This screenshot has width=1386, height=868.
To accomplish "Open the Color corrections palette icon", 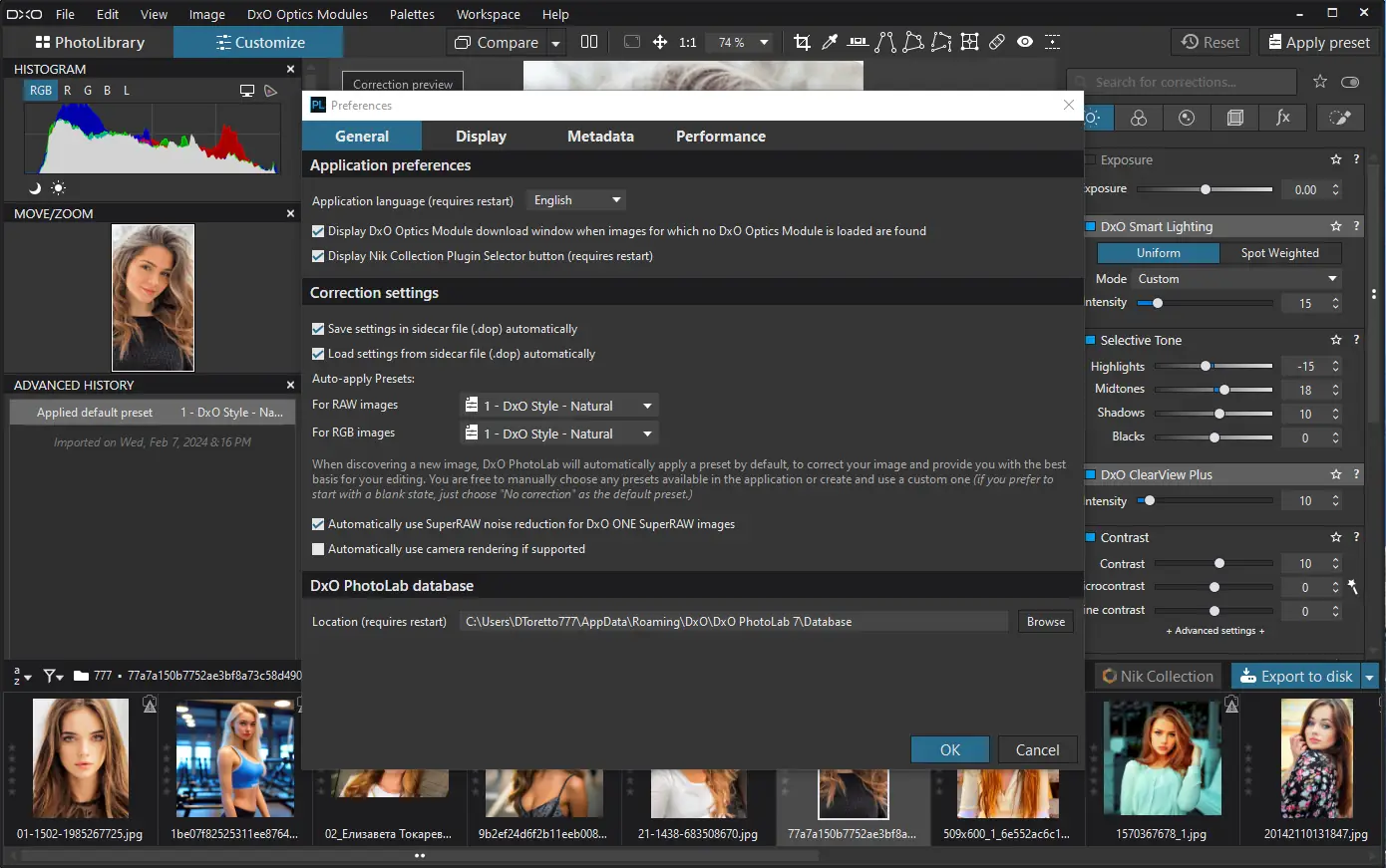I will click(1139, 118).
